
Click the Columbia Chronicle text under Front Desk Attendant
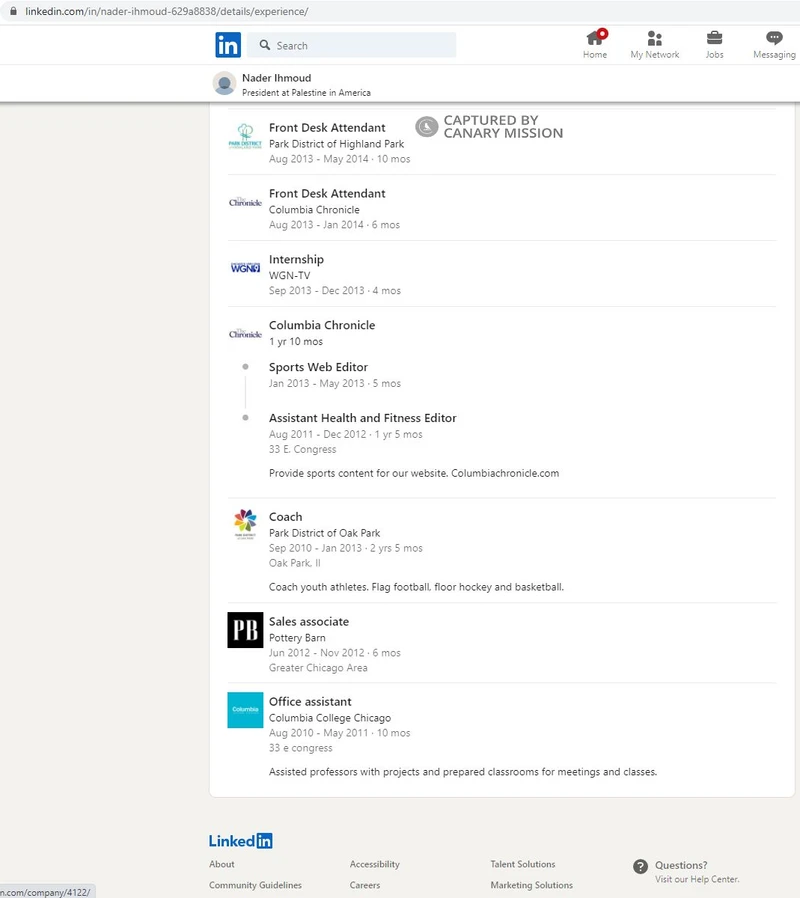coord(314,210)
